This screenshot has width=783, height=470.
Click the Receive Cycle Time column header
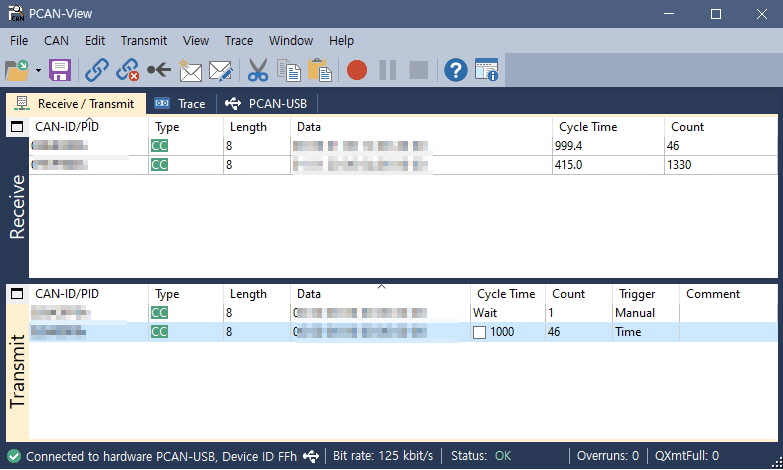tap(608, 127)
